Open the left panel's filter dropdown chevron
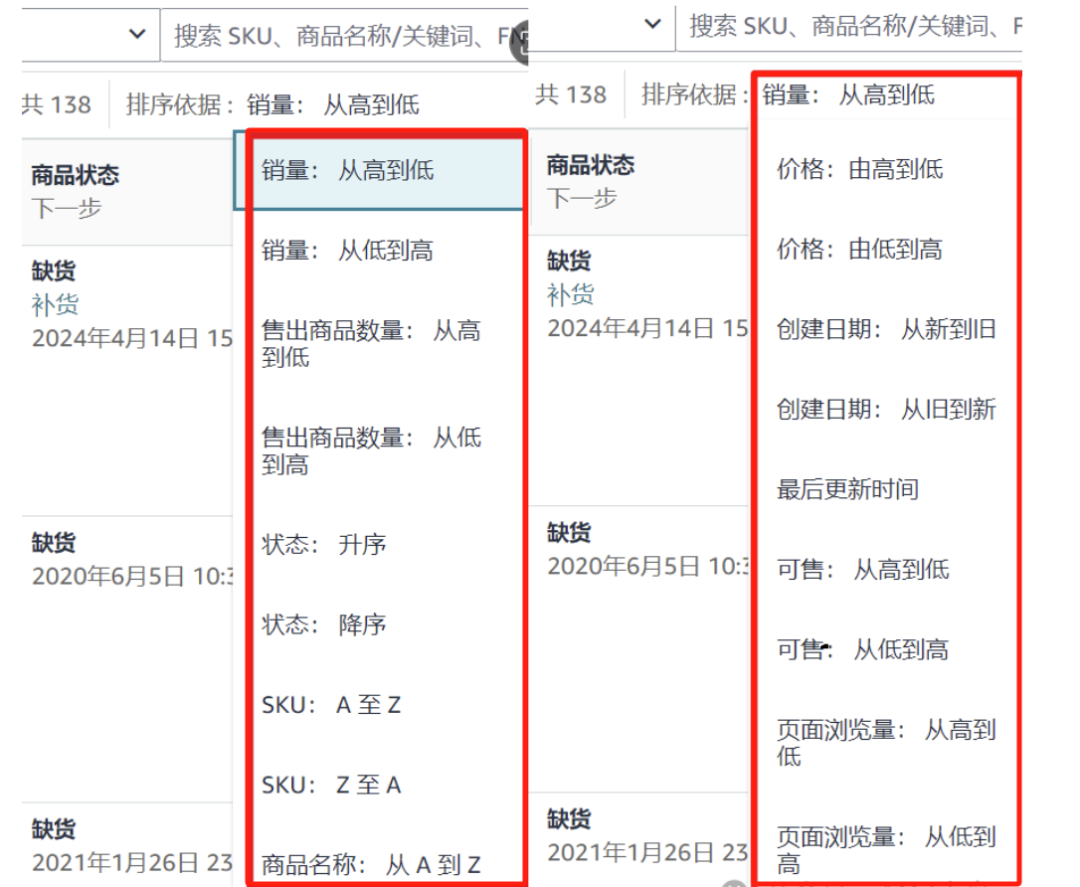The image size is (1080, 887). click(x=137, y=35)
